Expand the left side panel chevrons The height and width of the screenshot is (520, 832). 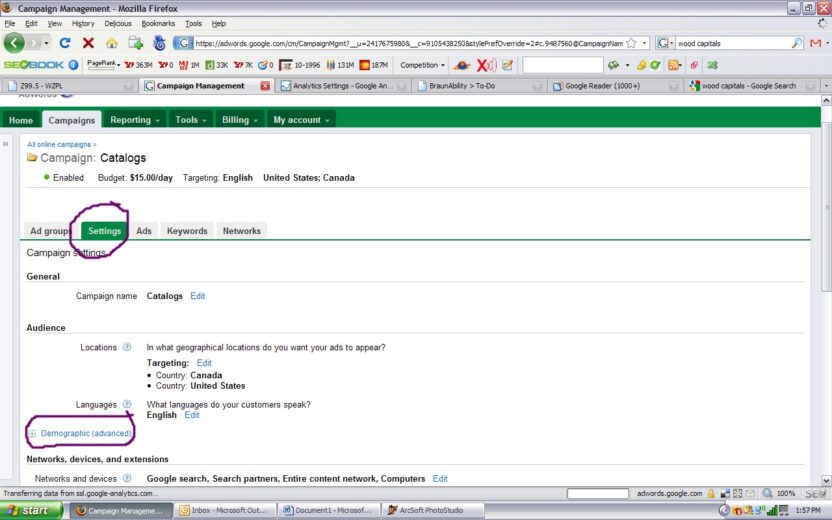(x=5, y=144)
